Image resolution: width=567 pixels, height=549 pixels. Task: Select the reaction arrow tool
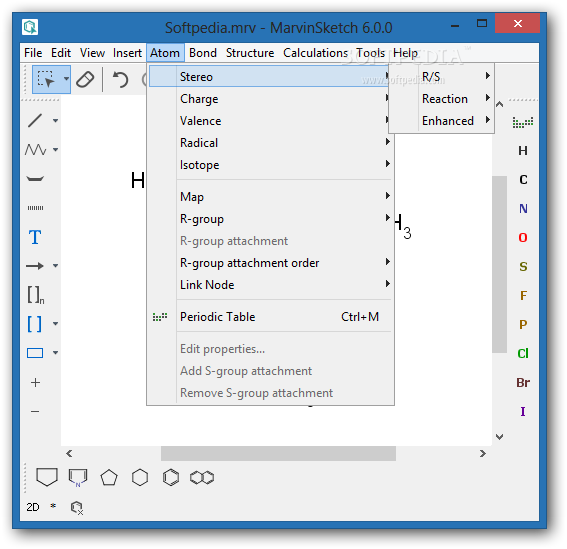pyautogui.click(x=35, y=266)
